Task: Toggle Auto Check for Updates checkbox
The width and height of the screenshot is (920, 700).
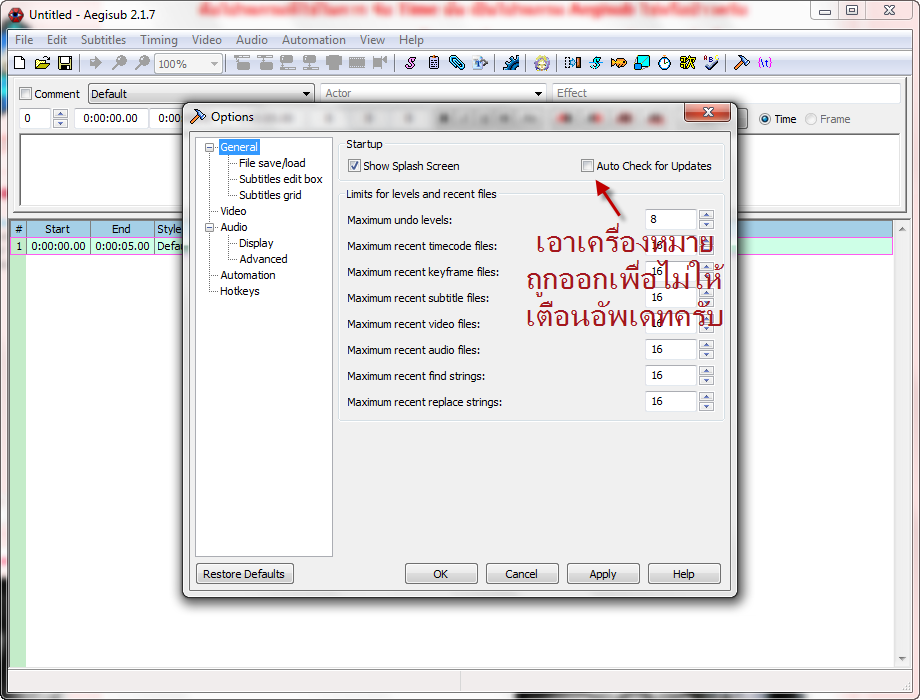Action: coord(587,166)
